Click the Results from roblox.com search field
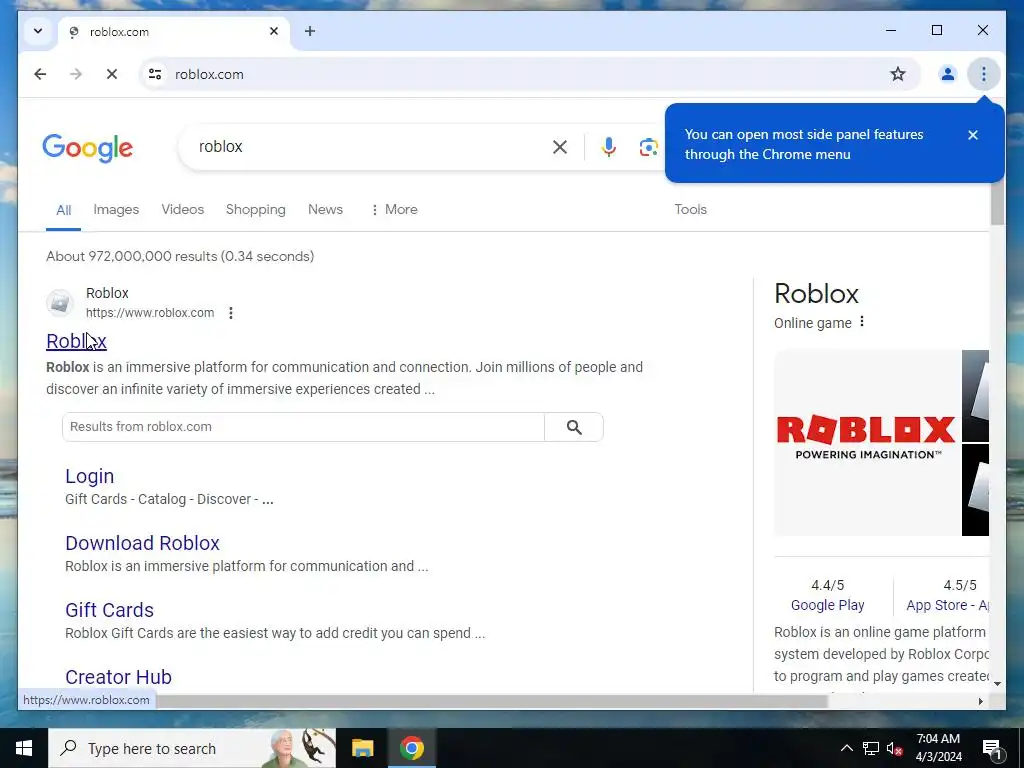The height and width of the screenshot is (768, 1024). (x=304, y=427)
